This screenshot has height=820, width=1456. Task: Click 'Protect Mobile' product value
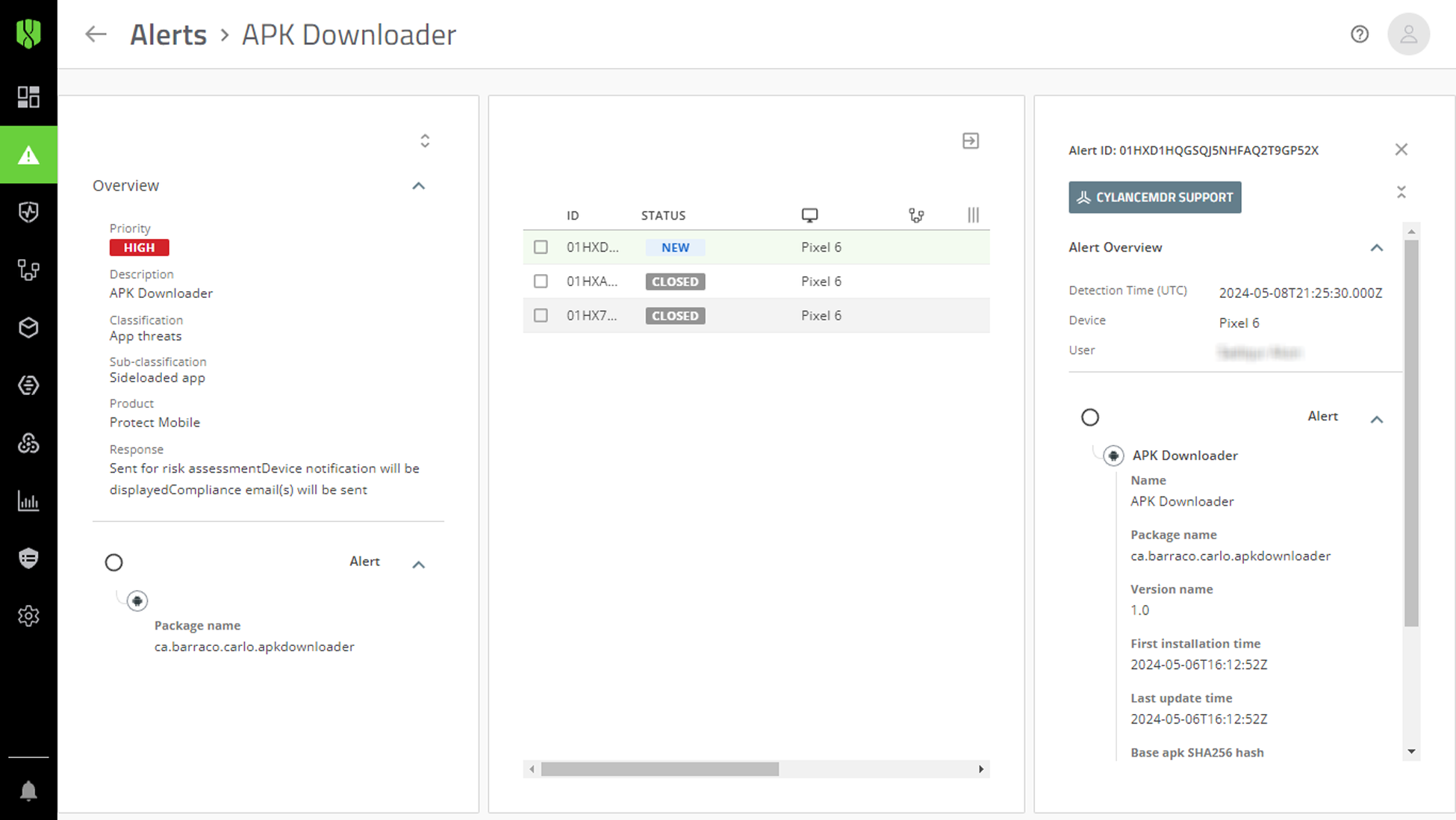[155, 422]
